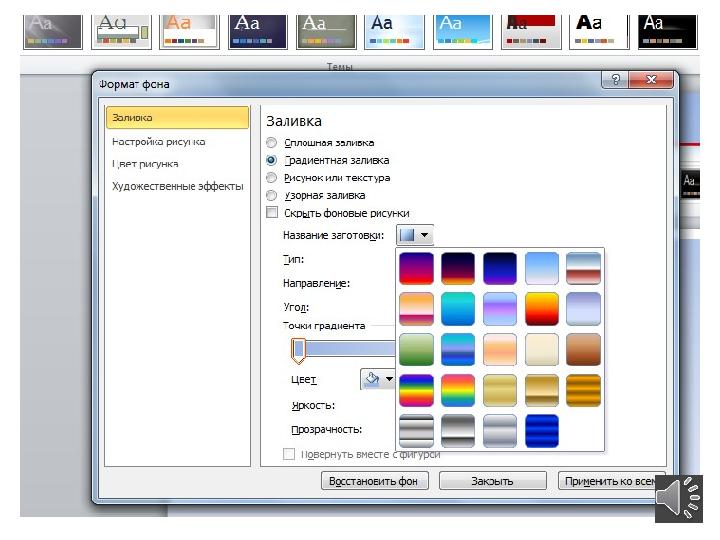
Task: Enable 'Скрыть фоновые рисунки' checkbox
Action: (272, 212)
